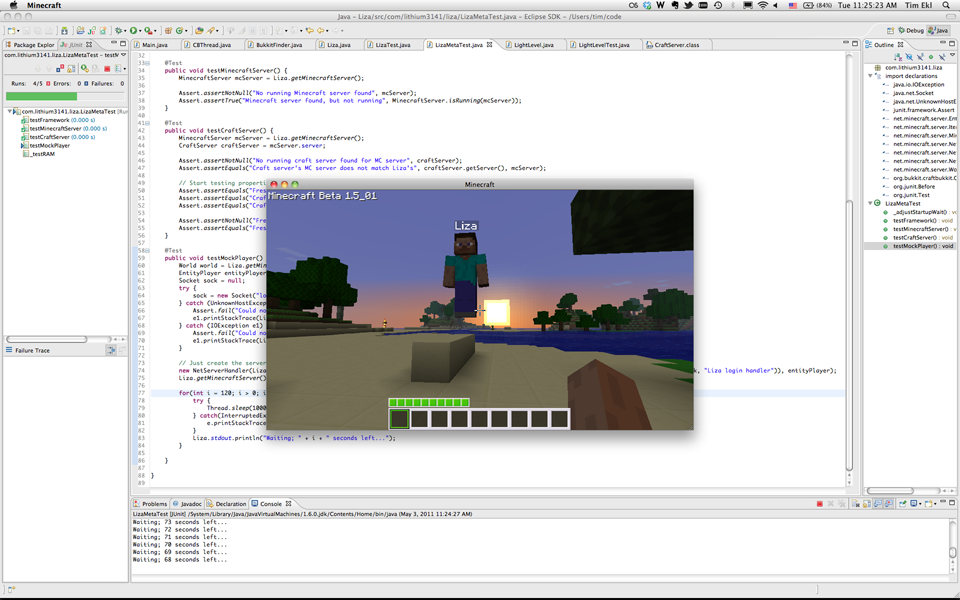Toggle Show Failures Only in JUnit view
Viewport: 960px width, 600px height.
[x=60, y=68]
